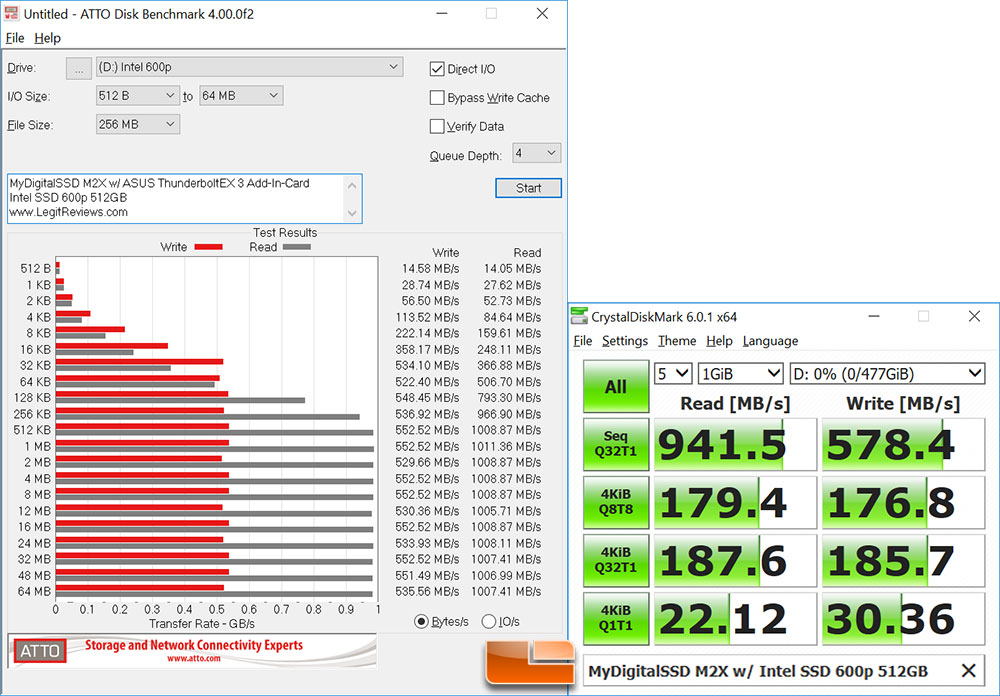Click the Seq write result 578.4
Viewport: 1000px width, 696px height.
tap(903, 444)
